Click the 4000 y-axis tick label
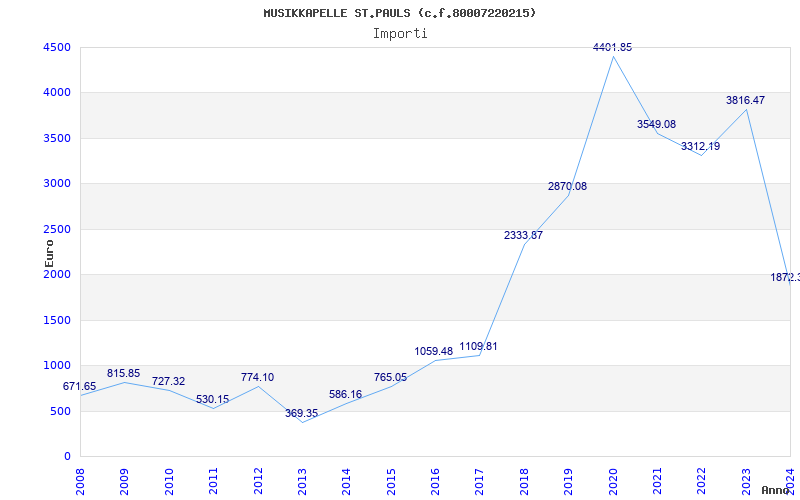 point(57,93)
